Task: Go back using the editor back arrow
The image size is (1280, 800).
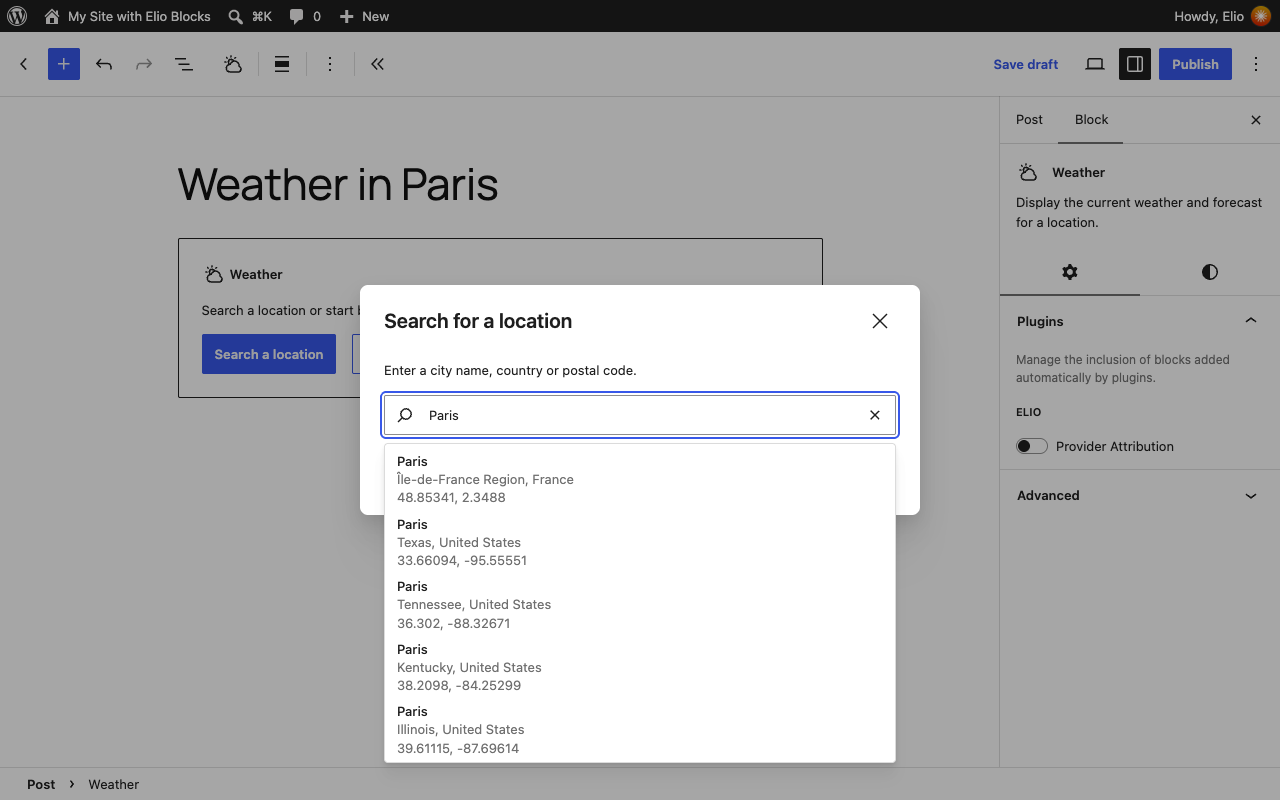Action: [x=24, y=64]
